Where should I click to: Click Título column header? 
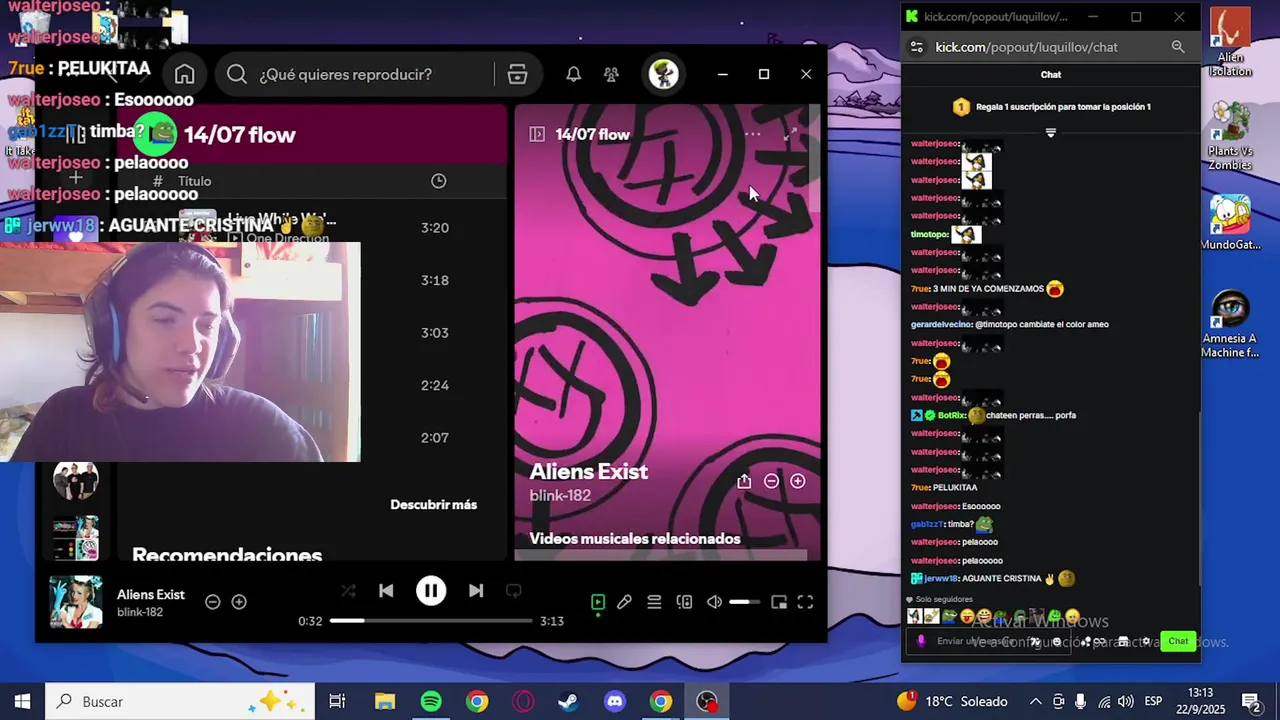194,181
